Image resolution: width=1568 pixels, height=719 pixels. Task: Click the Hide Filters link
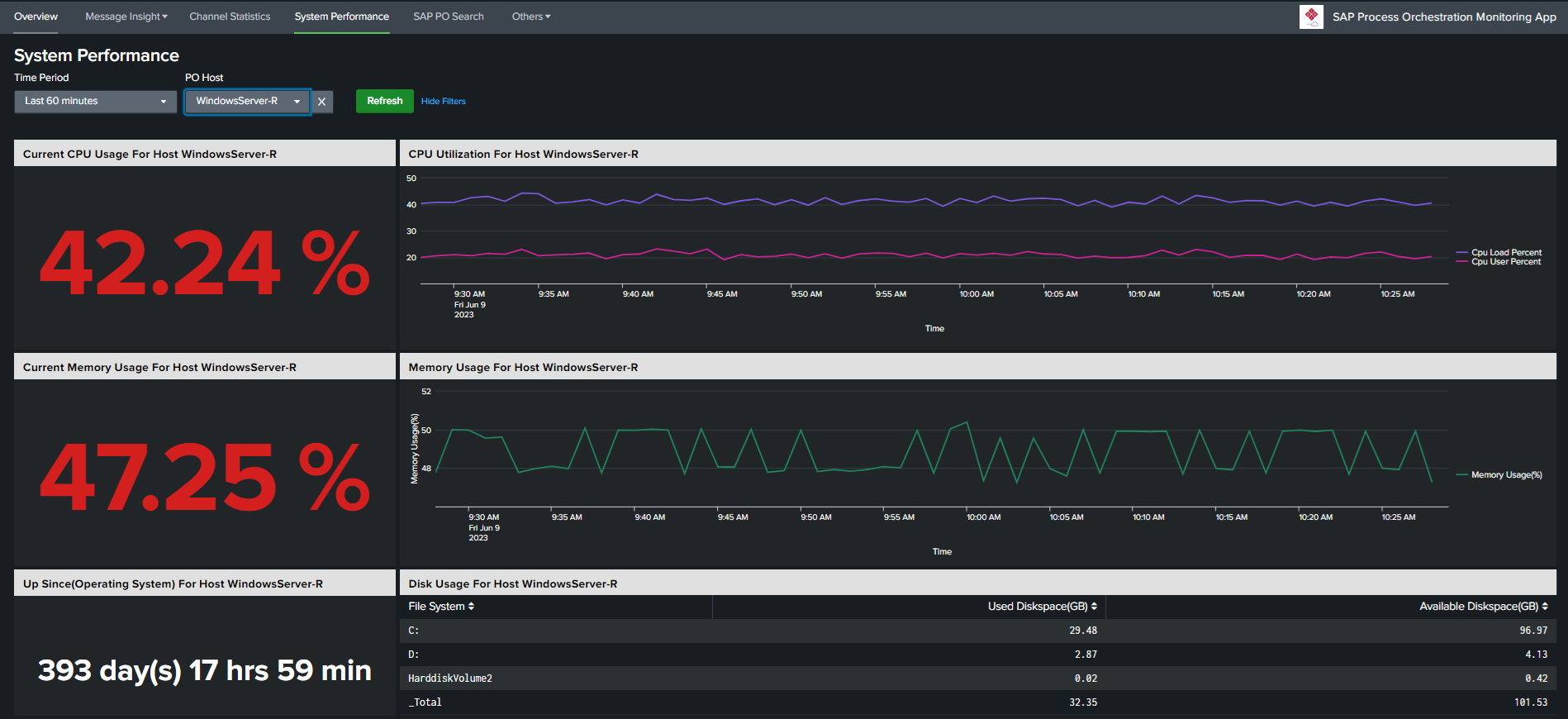[x=444, y=102]
